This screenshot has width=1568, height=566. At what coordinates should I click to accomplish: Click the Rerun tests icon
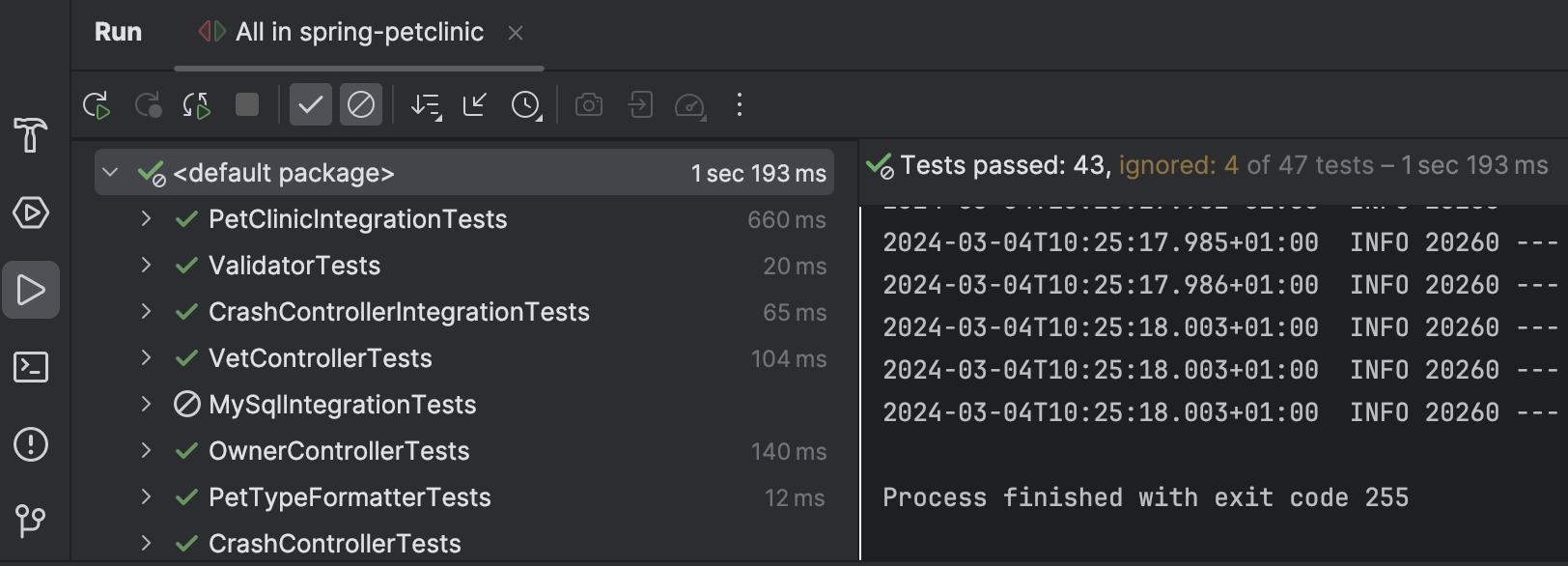(x=97, y=105)
